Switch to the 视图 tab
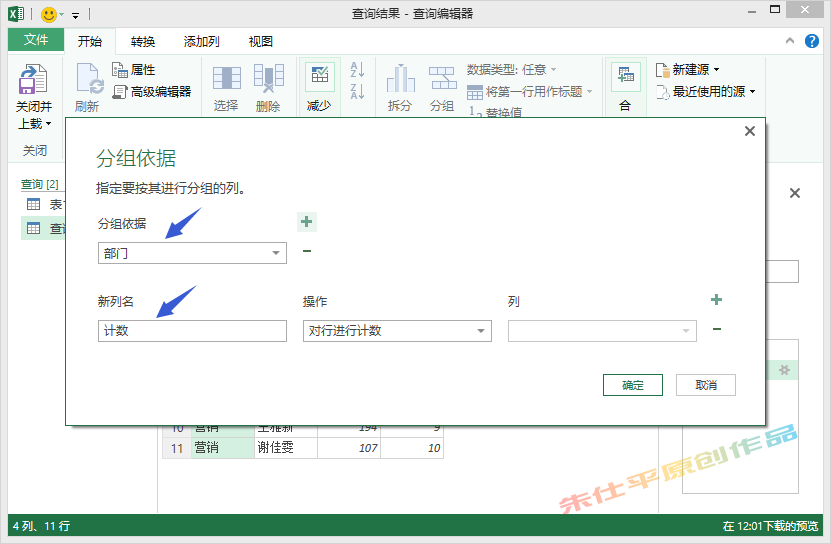 click(260, 41)
